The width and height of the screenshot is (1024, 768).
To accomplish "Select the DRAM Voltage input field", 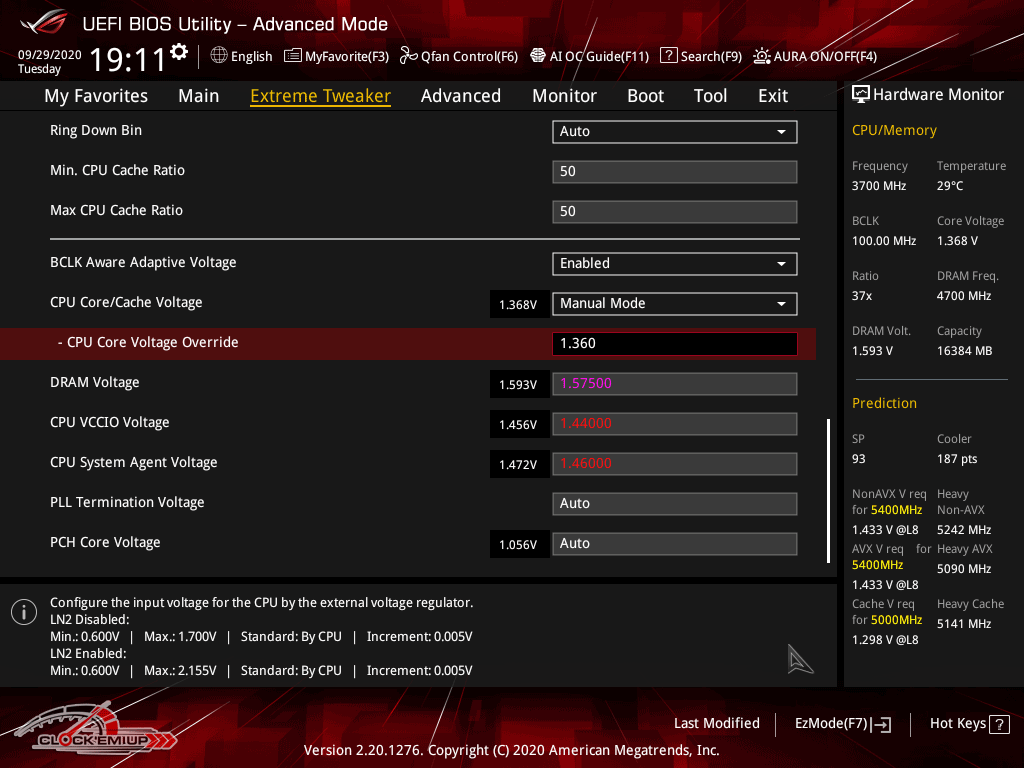I will point(674,384).
